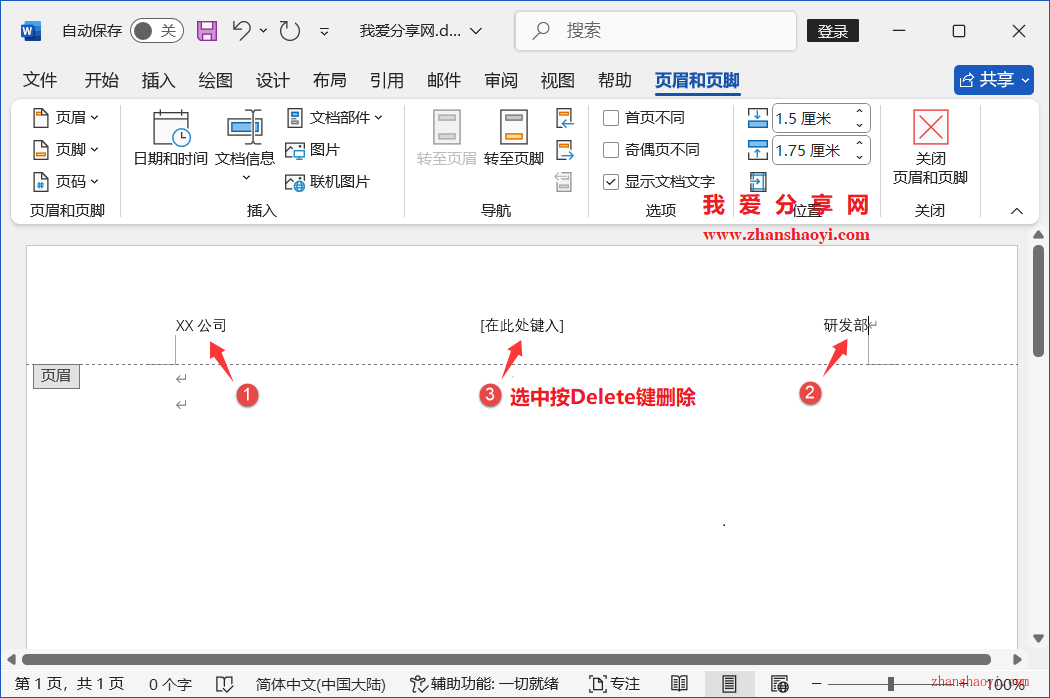Insert an alignment tab
This screenshot has height=698, width=1050.
[x=758, y=182]
